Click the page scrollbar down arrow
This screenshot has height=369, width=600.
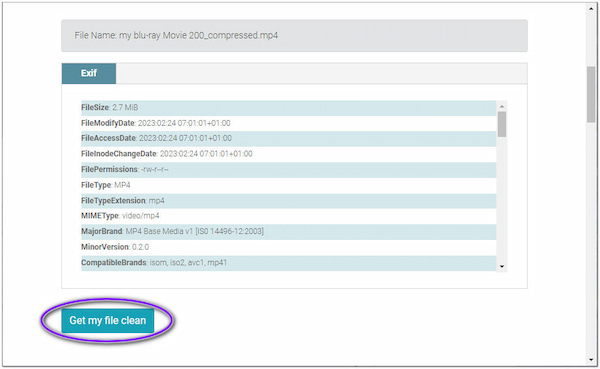(591, 360)
